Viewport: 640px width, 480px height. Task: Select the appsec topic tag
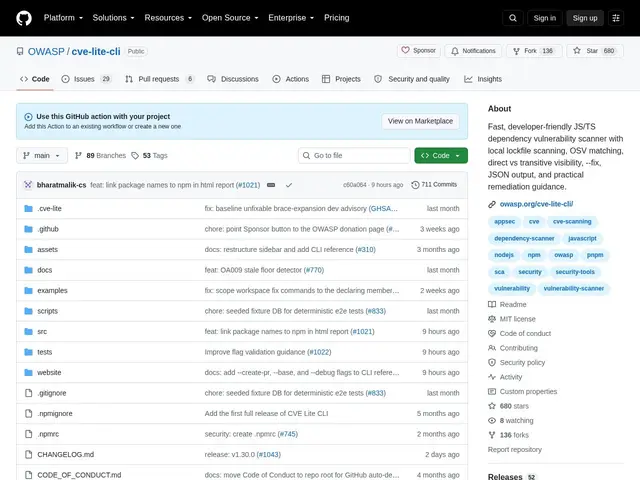click(x=504, y=222)
